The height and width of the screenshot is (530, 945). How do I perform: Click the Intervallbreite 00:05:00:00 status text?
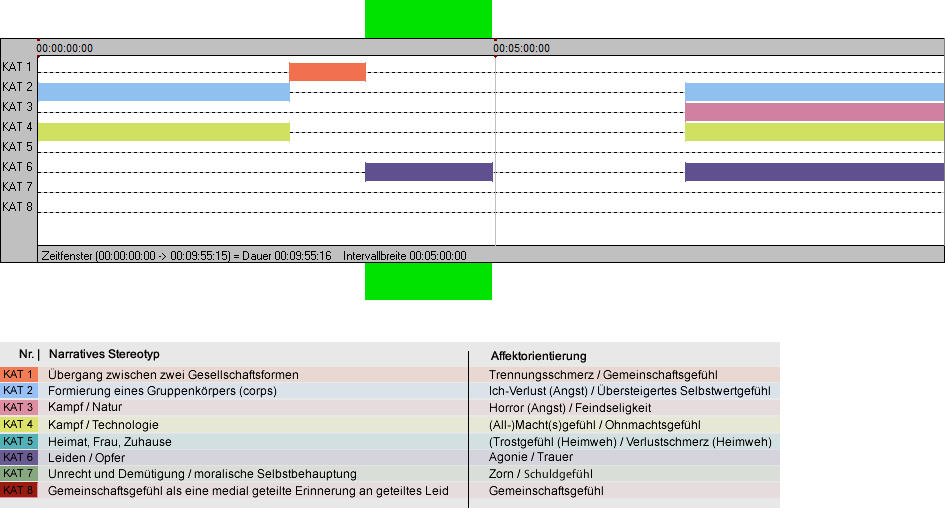(404, 256)
